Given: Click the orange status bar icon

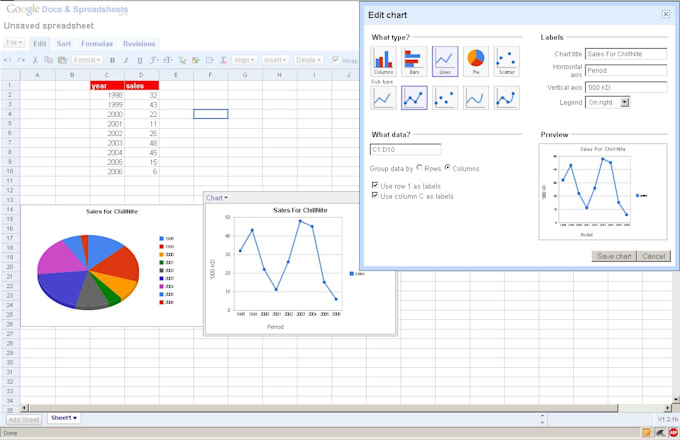Looking at the screenshot, I should [x=647, y=432].
